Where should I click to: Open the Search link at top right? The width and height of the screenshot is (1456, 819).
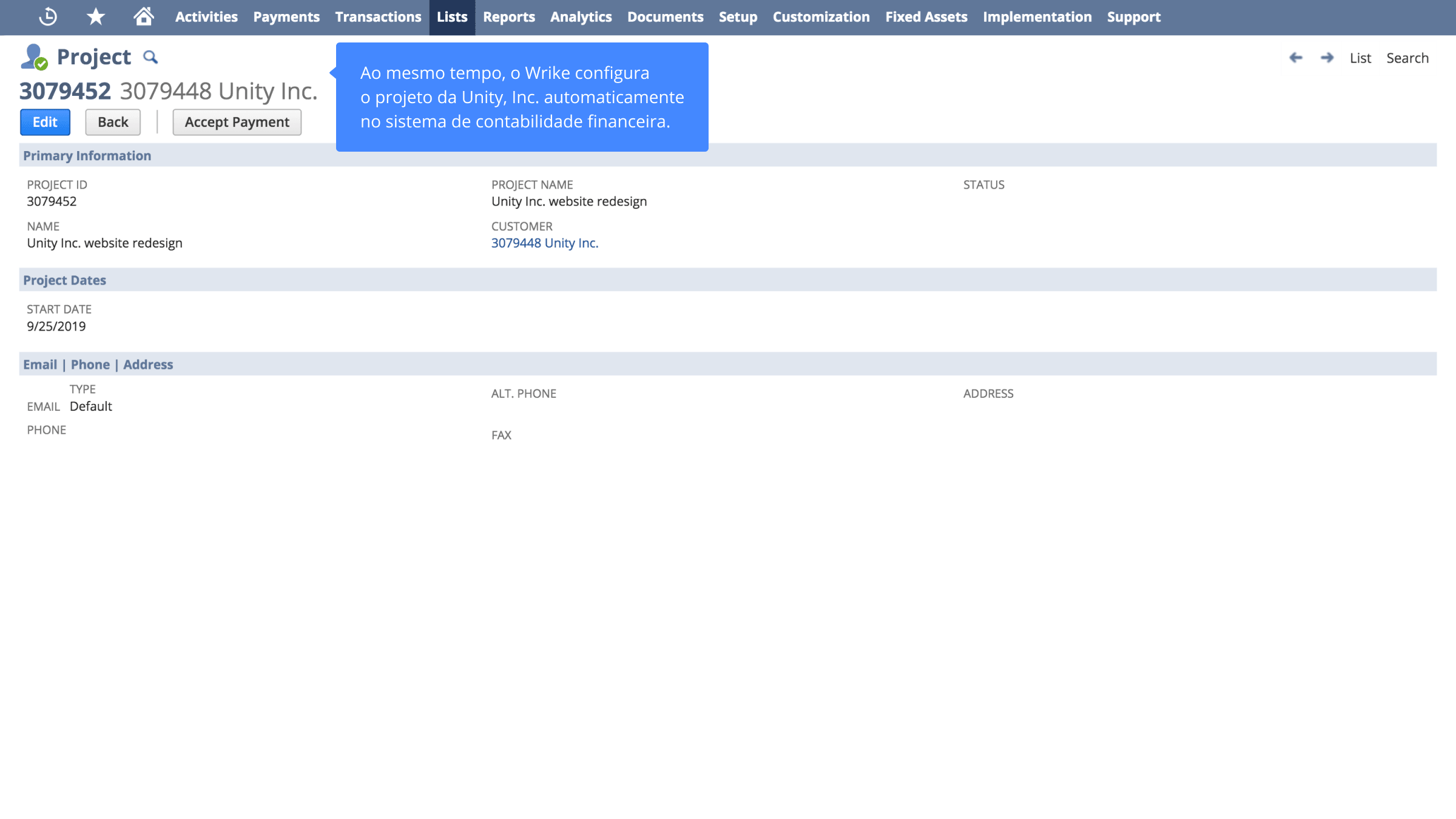tap(1407, 58)
